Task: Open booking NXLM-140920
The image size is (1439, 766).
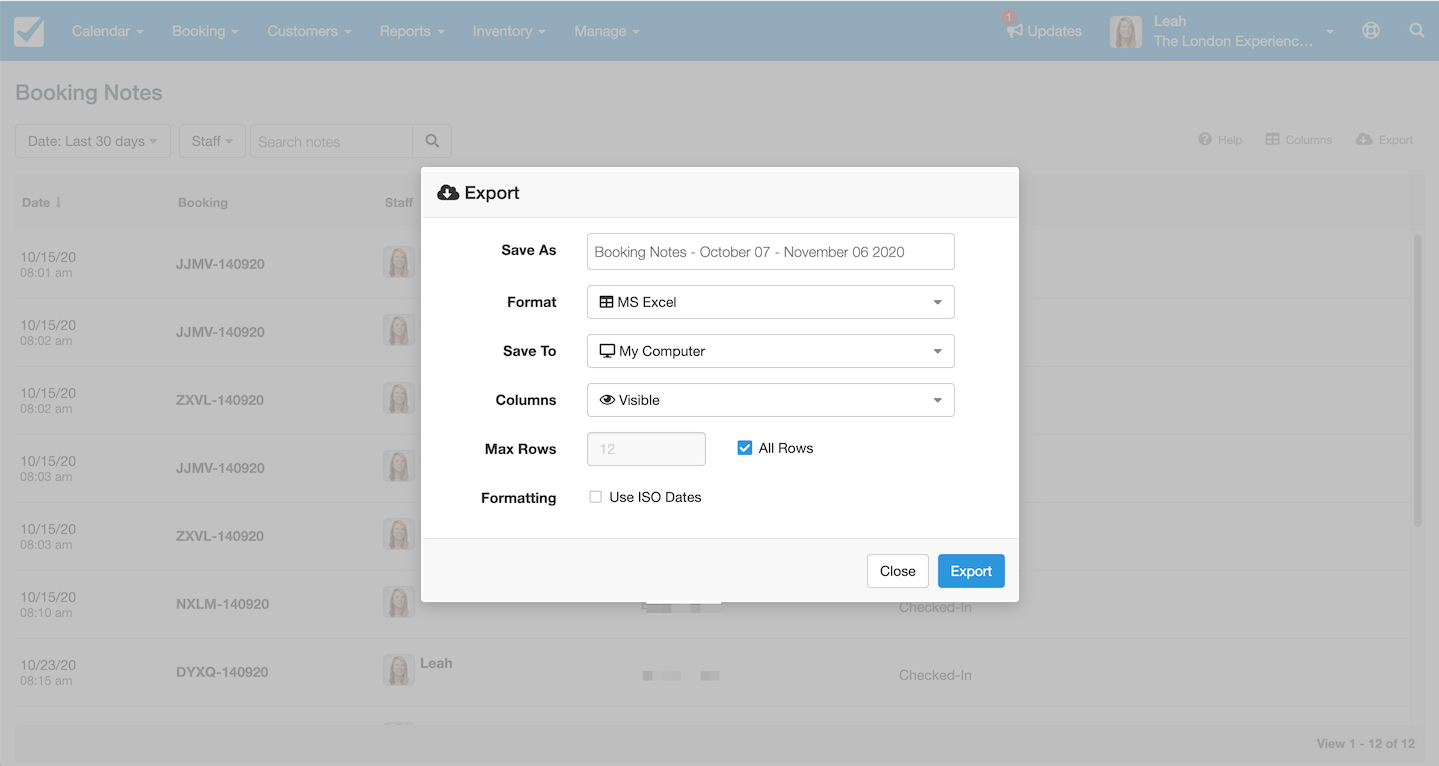Action: point(222,604)
